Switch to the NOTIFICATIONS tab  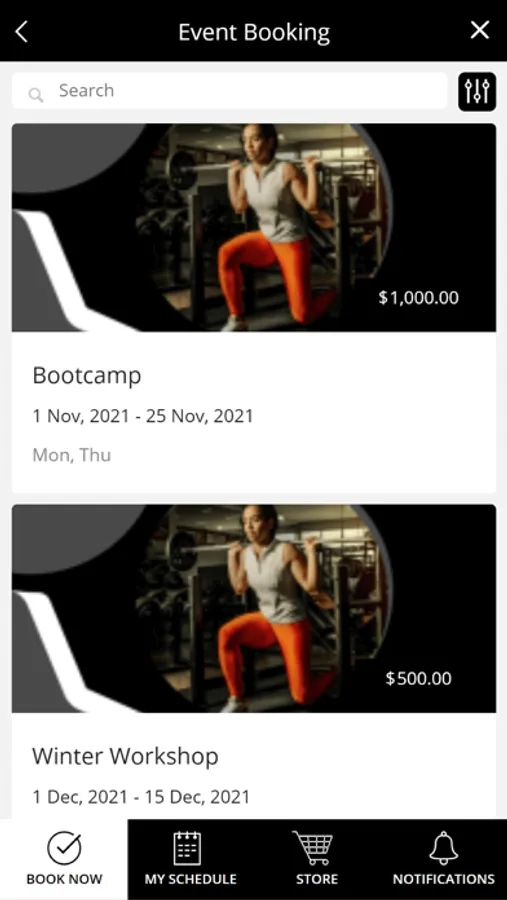tap(443, 859)
